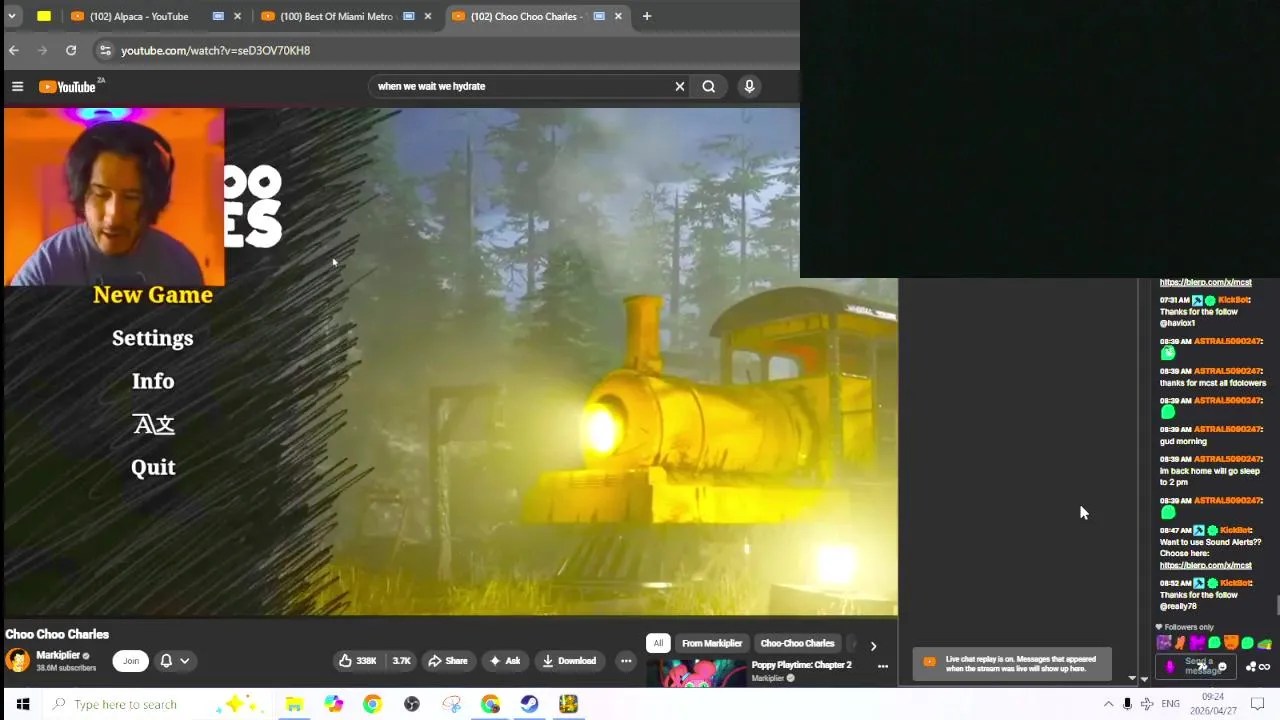This screenshot has width=1280, height=720.
Task: Like the video with 338K likes
Action: [358, 661]
